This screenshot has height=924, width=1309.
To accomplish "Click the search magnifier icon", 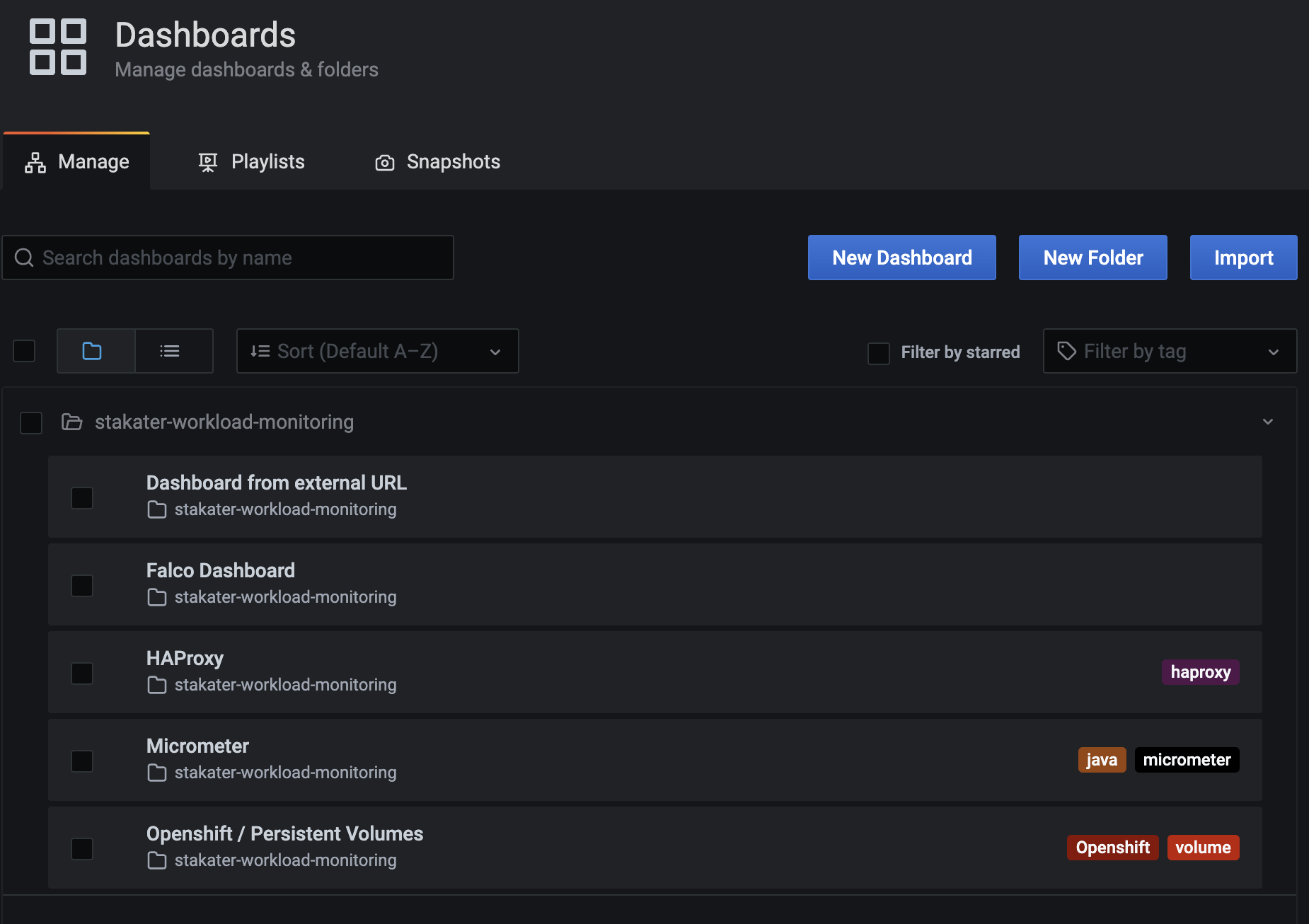I will click(x=24, y=258).
